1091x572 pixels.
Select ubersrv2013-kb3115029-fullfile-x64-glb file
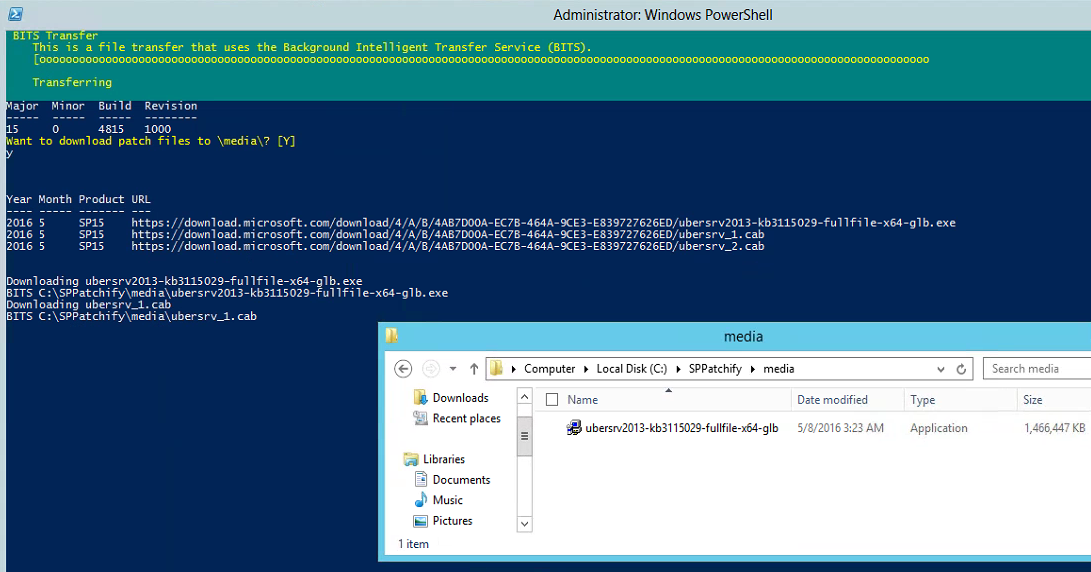[x=681, y=428]
